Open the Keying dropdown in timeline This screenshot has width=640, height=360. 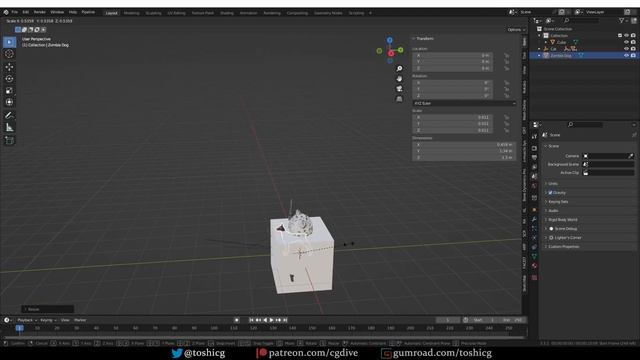[48, 320]
